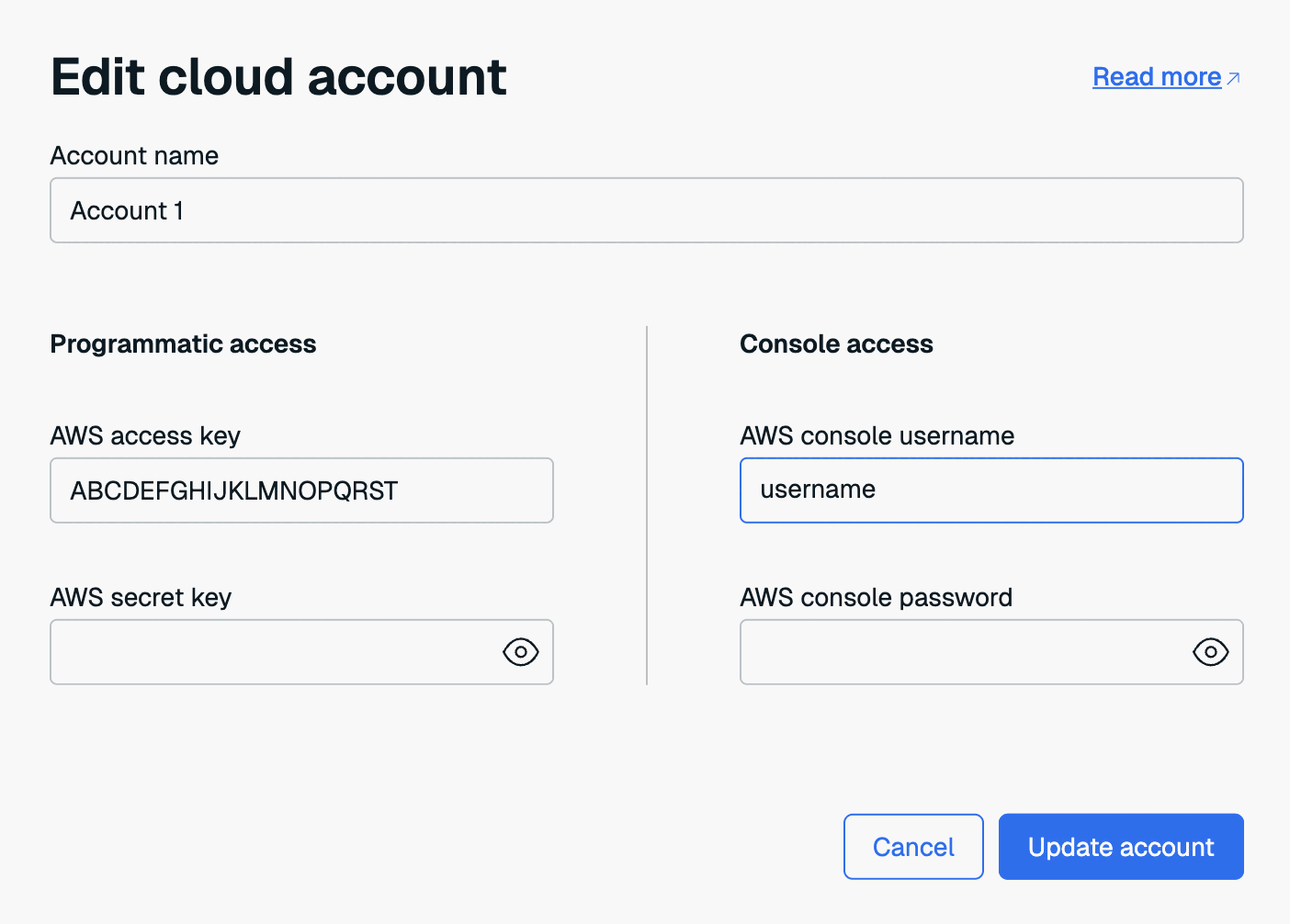
Task: Open the Read more link
Action: 1156,77
